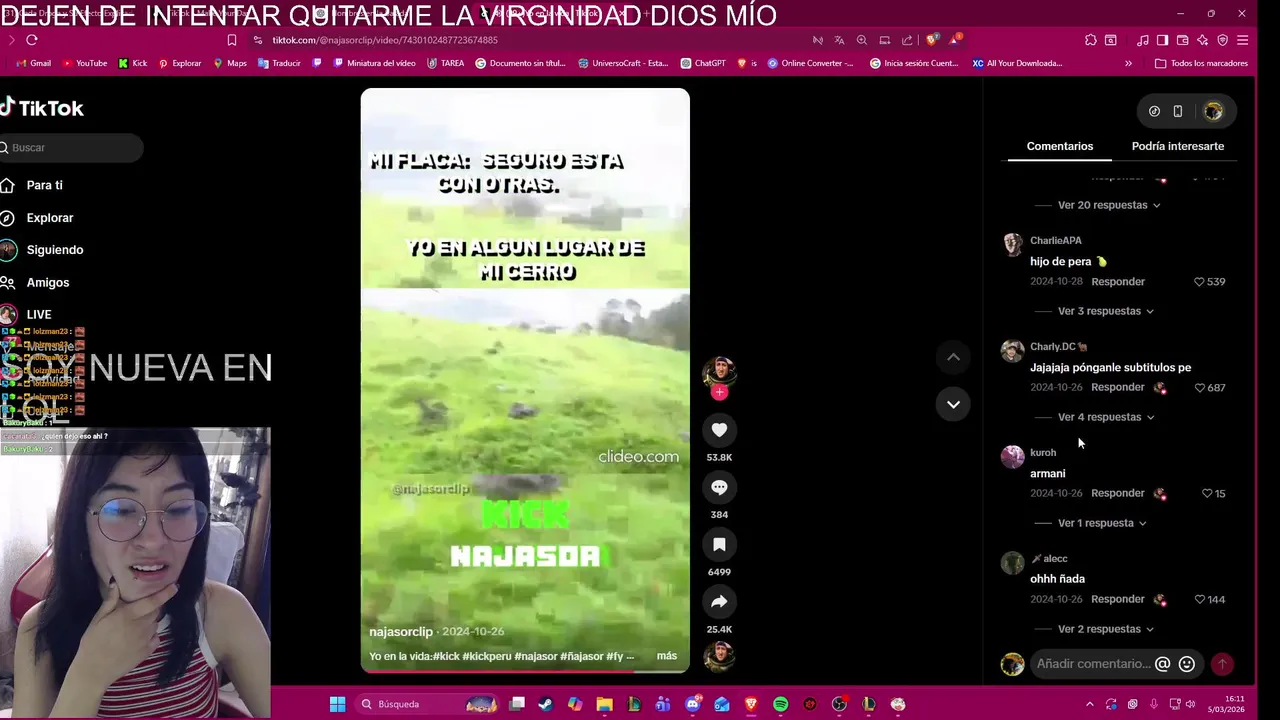Expand Ver 1 respuesta under kuroh
This screenshot has height=720, width=1280.
pos(1102,523)
